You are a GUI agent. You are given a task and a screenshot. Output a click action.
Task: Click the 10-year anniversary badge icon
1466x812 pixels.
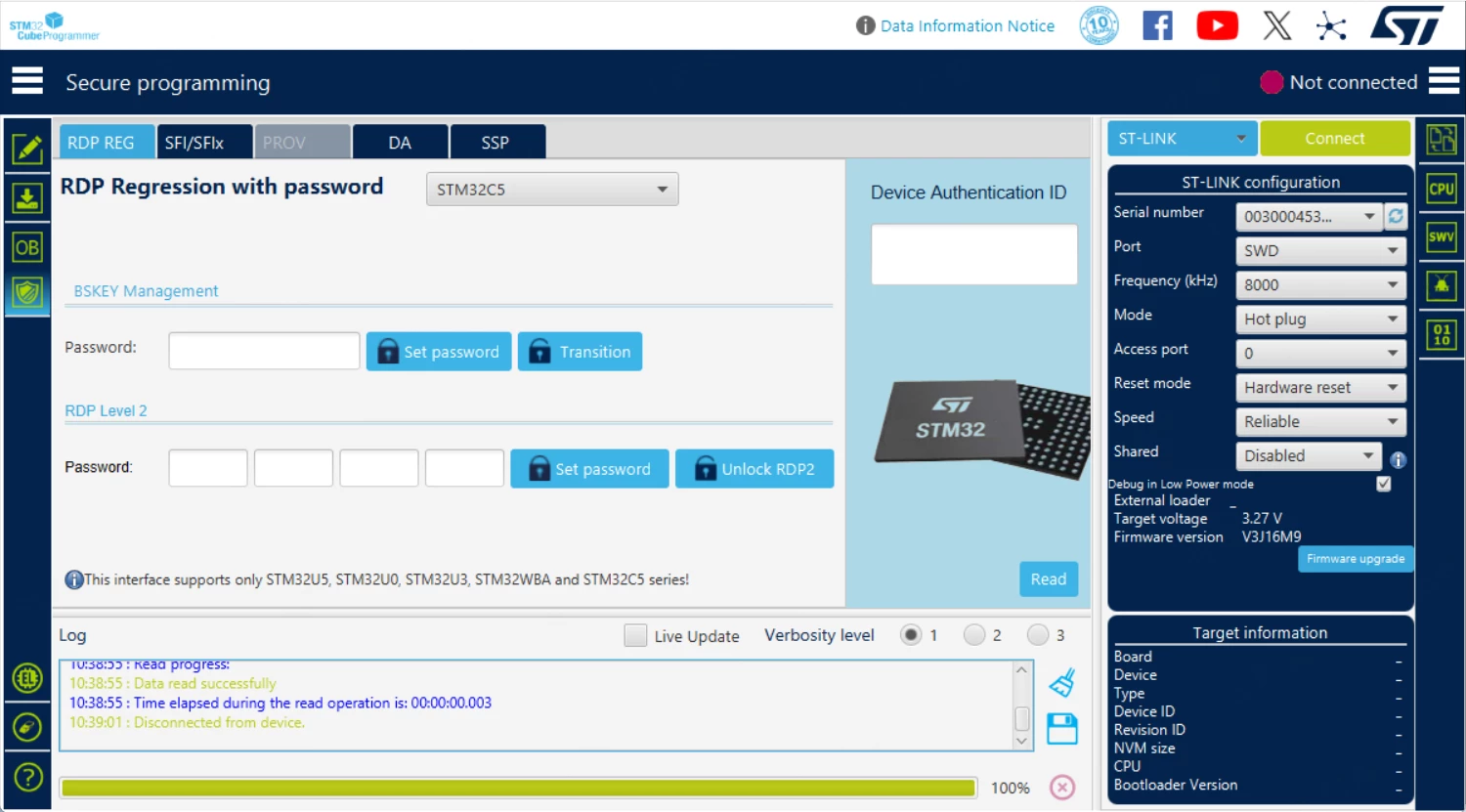coord(1099,25)
